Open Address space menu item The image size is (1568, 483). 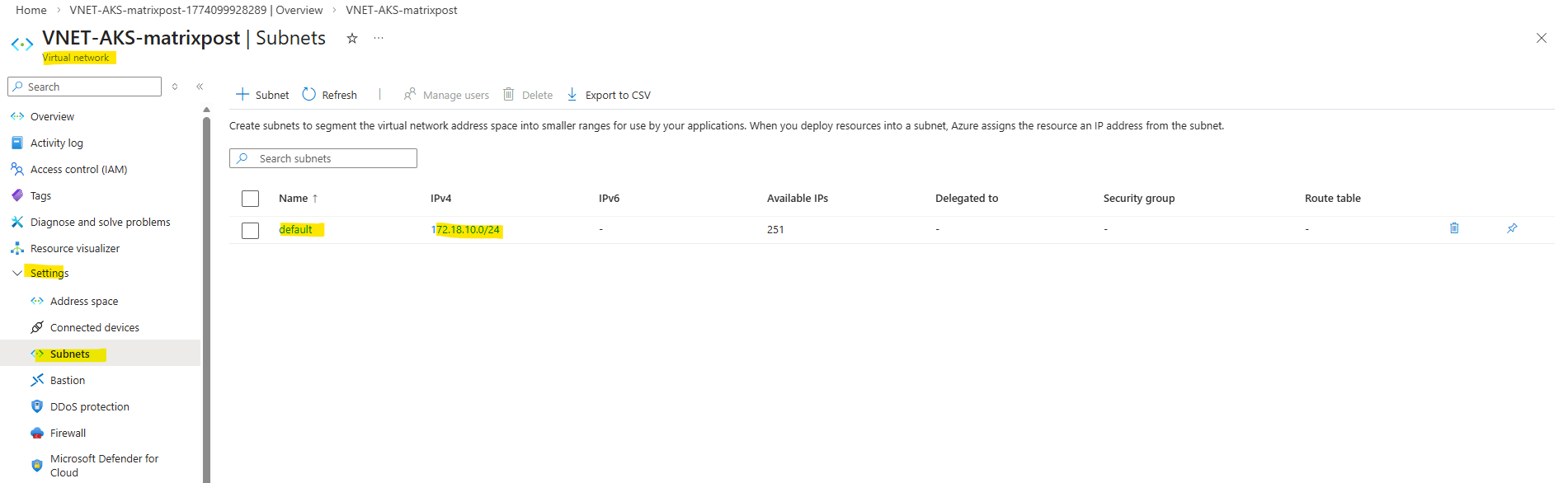pos(83,301)
